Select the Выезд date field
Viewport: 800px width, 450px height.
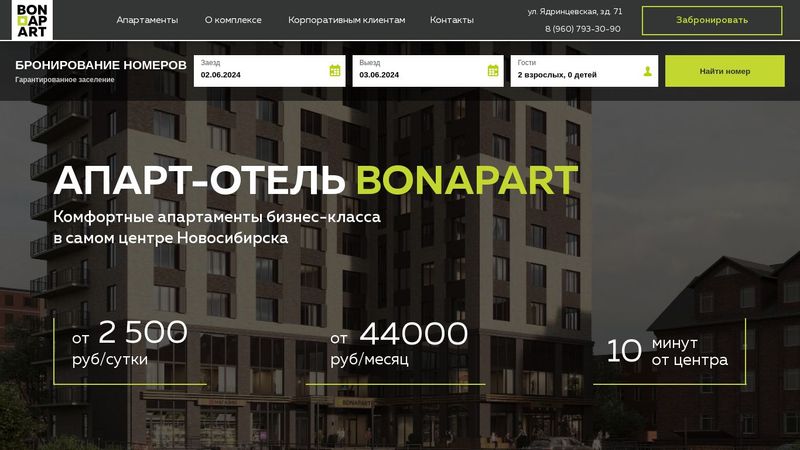[428, 71]
